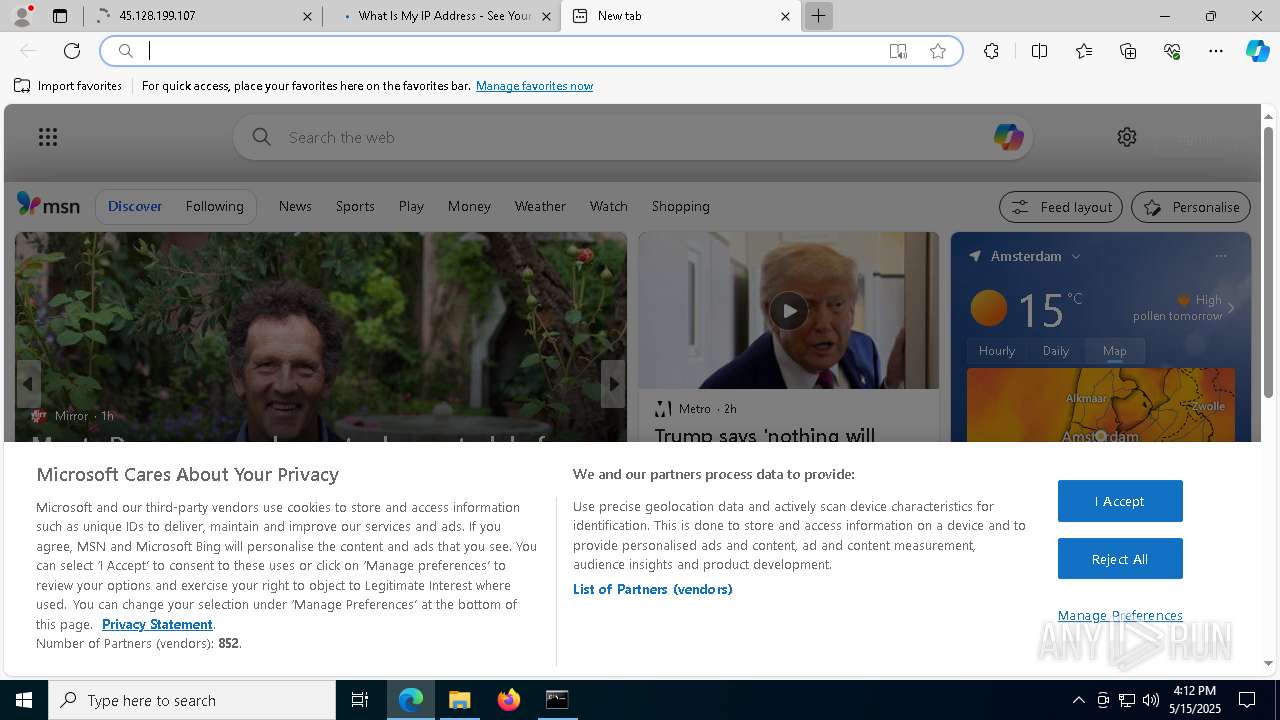Open the Watch menu item
Screen dimensions: 1280x720
click(608, 206)
